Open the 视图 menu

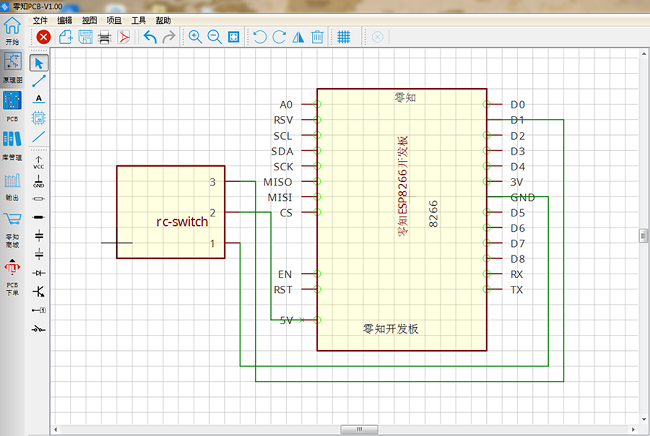89,20
